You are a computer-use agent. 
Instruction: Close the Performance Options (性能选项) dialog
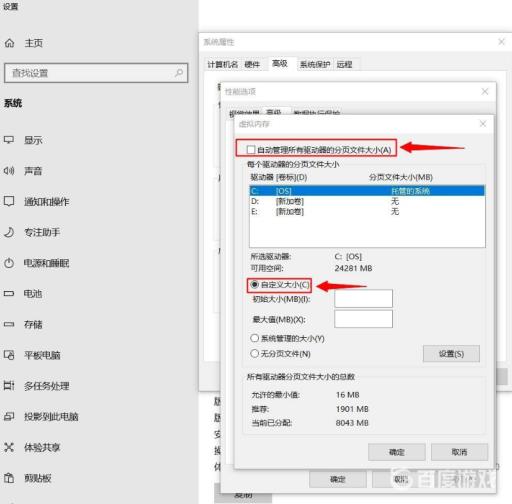[485, 91]
